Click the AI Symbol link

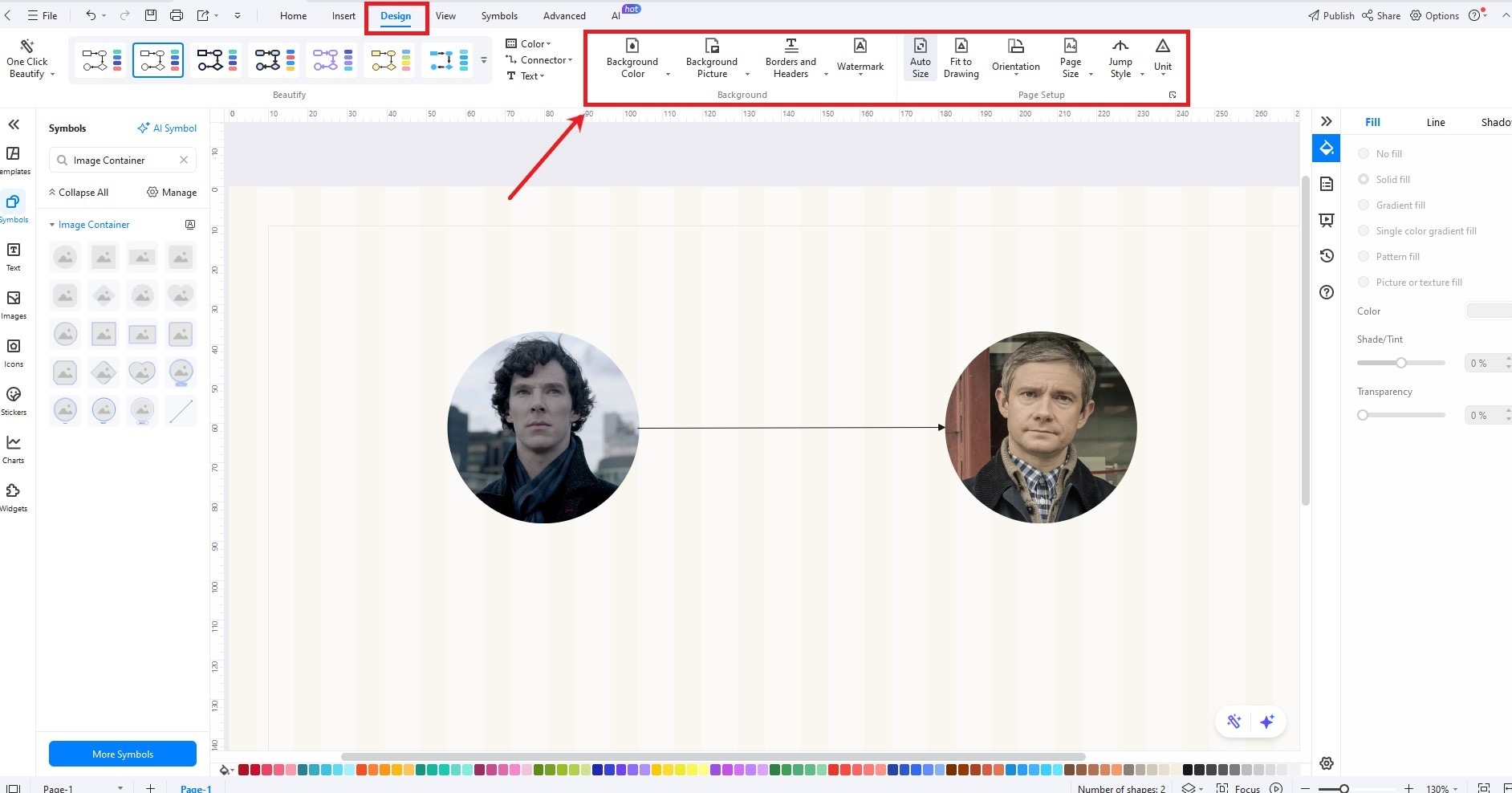167,128
